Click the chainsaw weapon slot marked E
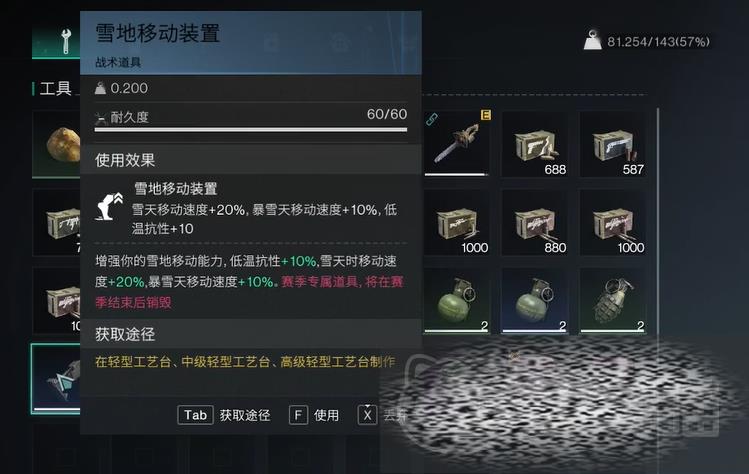 click(x=457, y=143)
